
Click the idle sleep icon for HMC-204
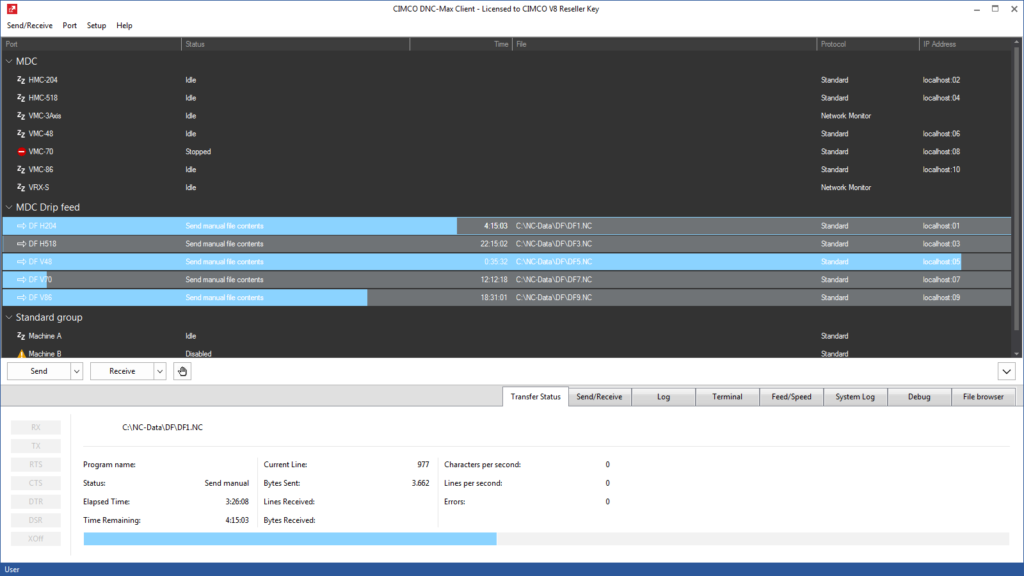[x=21, y=80]
